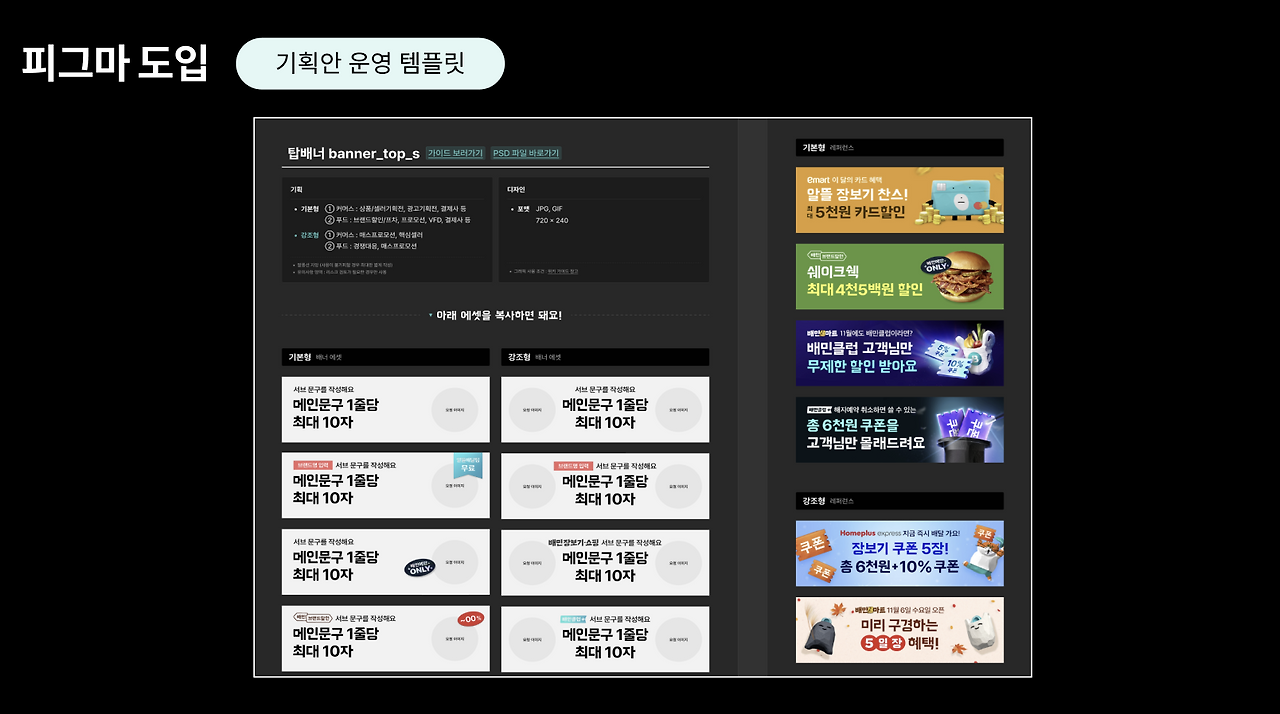Open the 가이드 보러가기 link

point(456,153)
